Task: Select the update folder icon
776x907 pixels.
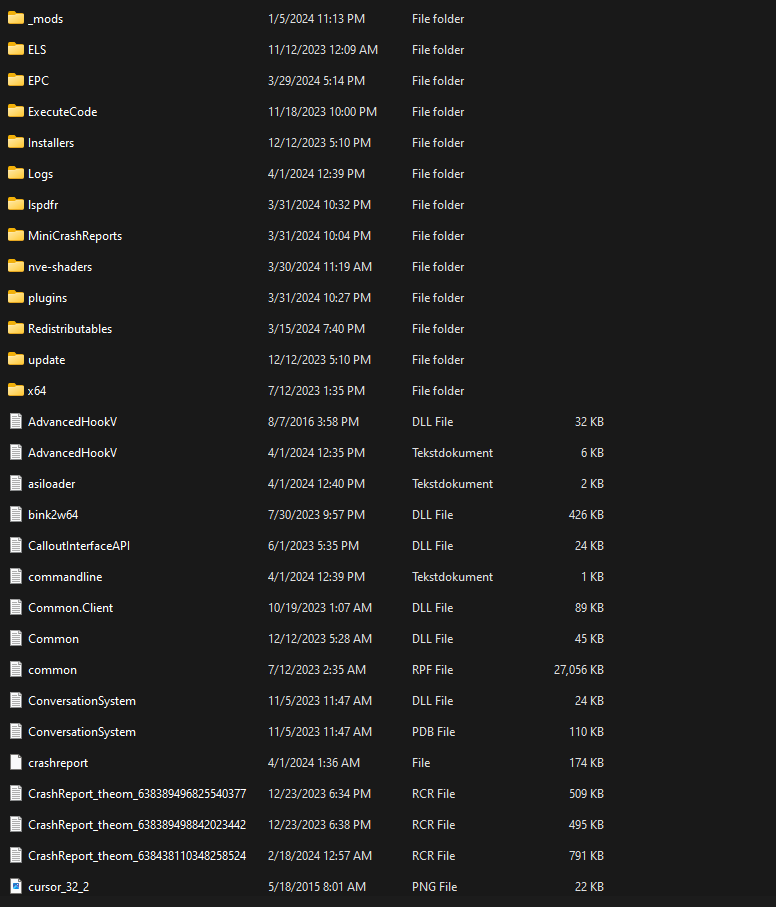Action: point(16,360)
